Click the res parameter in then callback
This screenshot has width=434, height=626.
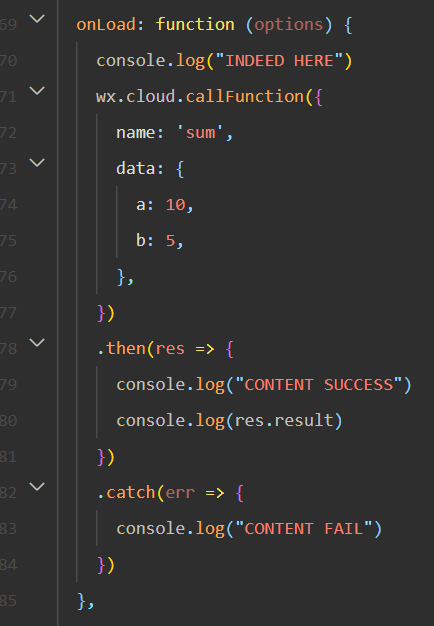[x=170, y=349]
